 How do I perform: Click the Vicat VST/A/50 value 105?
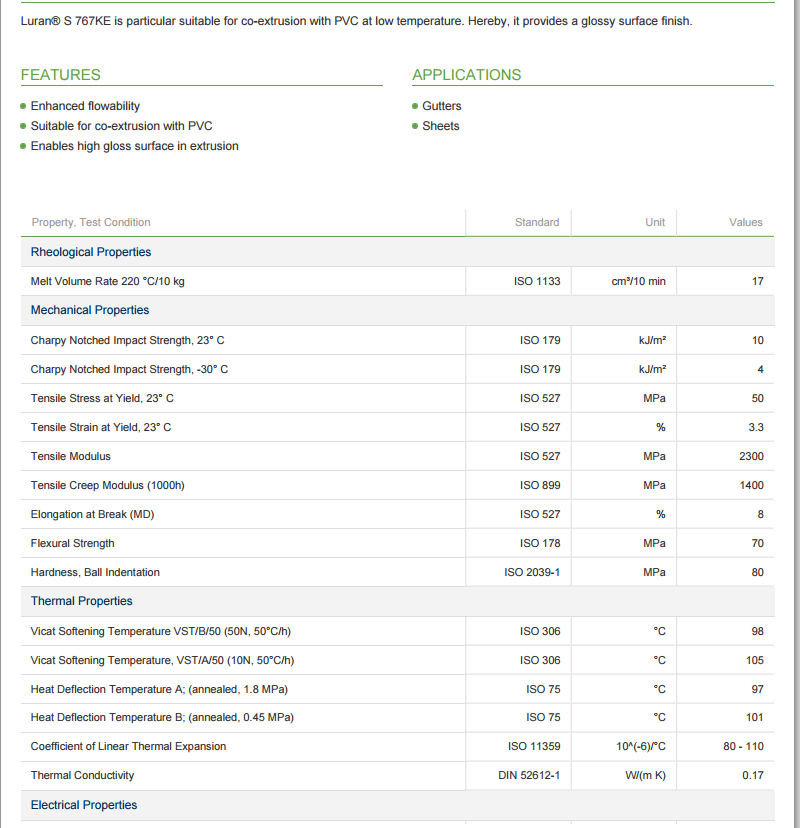(755, 661)
